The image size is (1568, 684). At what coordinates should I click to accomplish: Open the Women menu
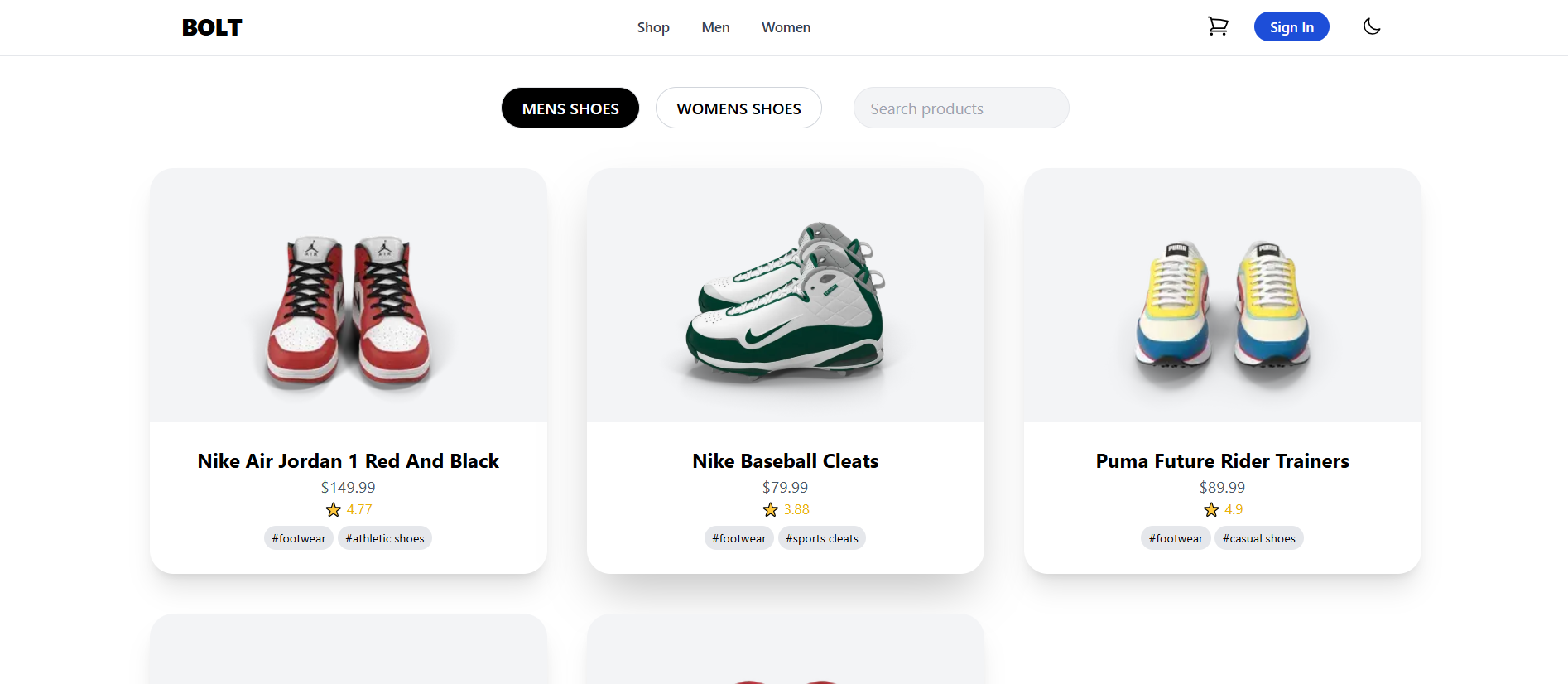coord(785,27)
